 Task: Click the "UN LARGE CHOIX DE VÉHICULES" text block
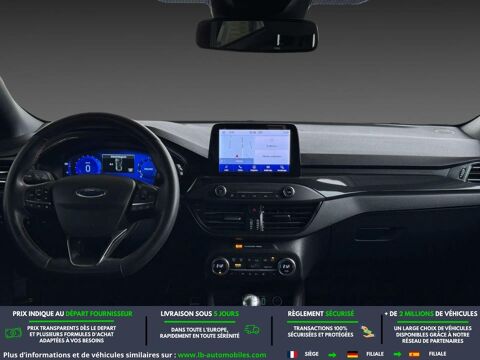432,334
